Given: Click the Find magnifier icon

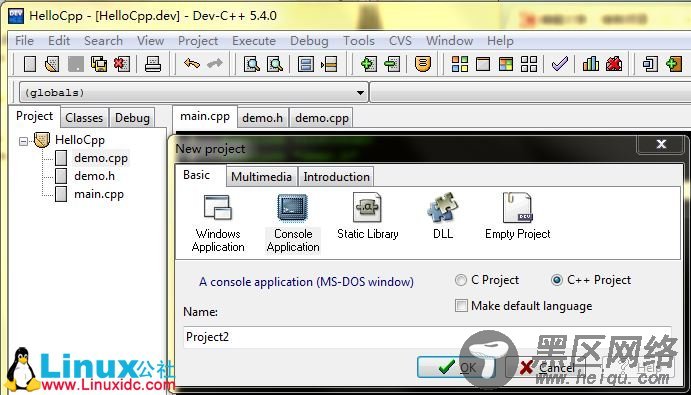Looking at the screenshot, I should pyautogui.click(x=252, y=64).
